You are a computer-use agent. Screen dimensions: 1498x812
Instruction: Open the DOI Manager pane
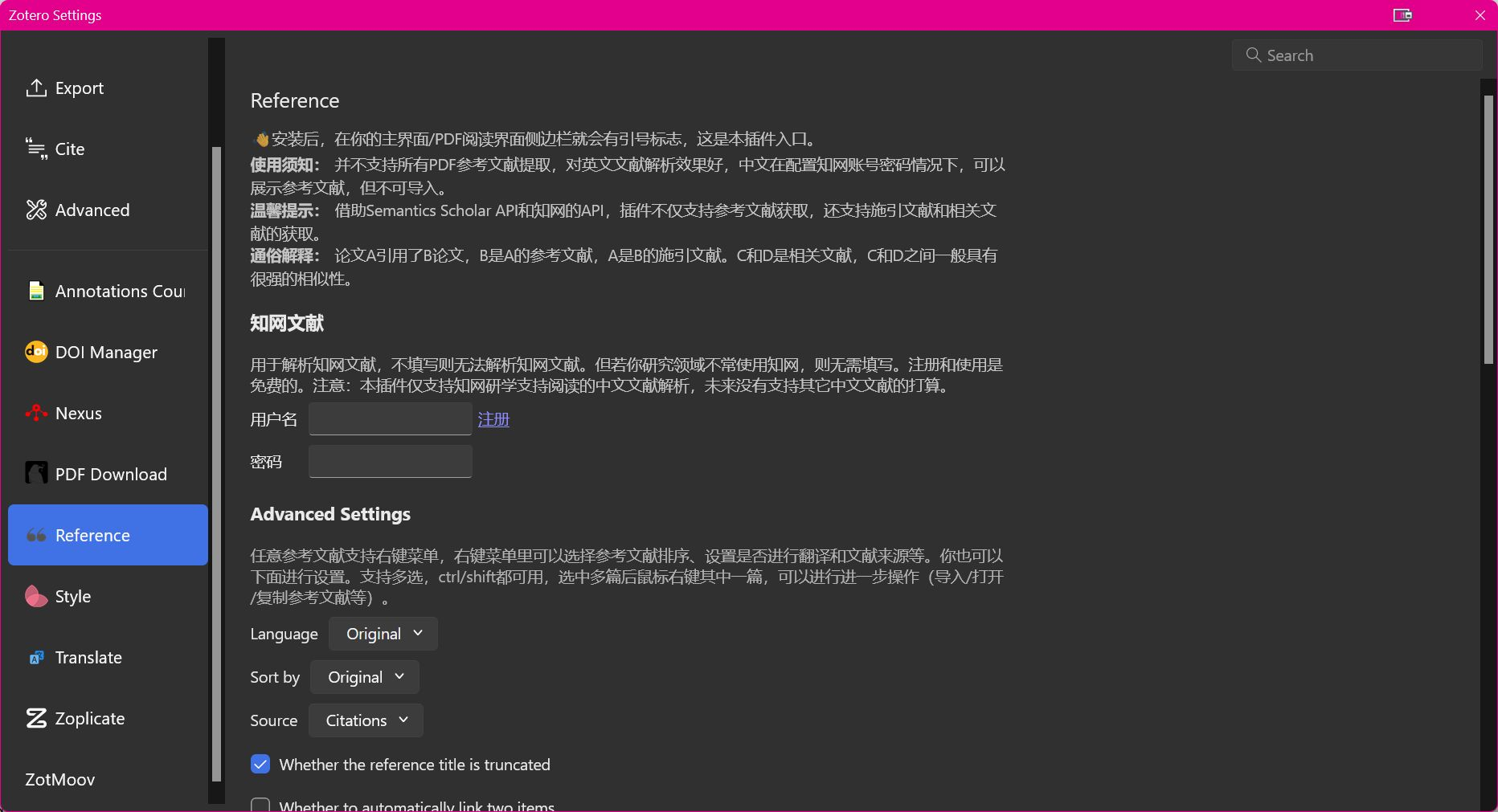tap(108, 352)
